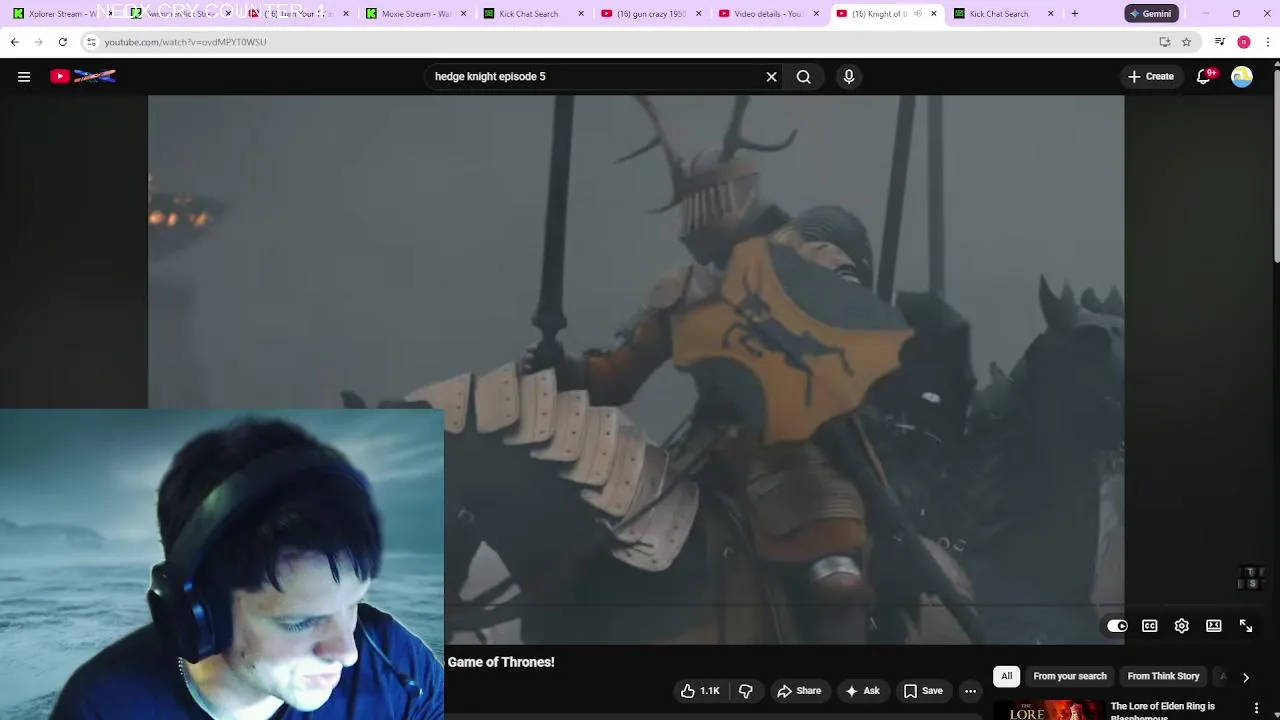The height and width of the screenshot is (720, 1280).
Task: Close the Moxie Stream tab
Action: point(463,13)
